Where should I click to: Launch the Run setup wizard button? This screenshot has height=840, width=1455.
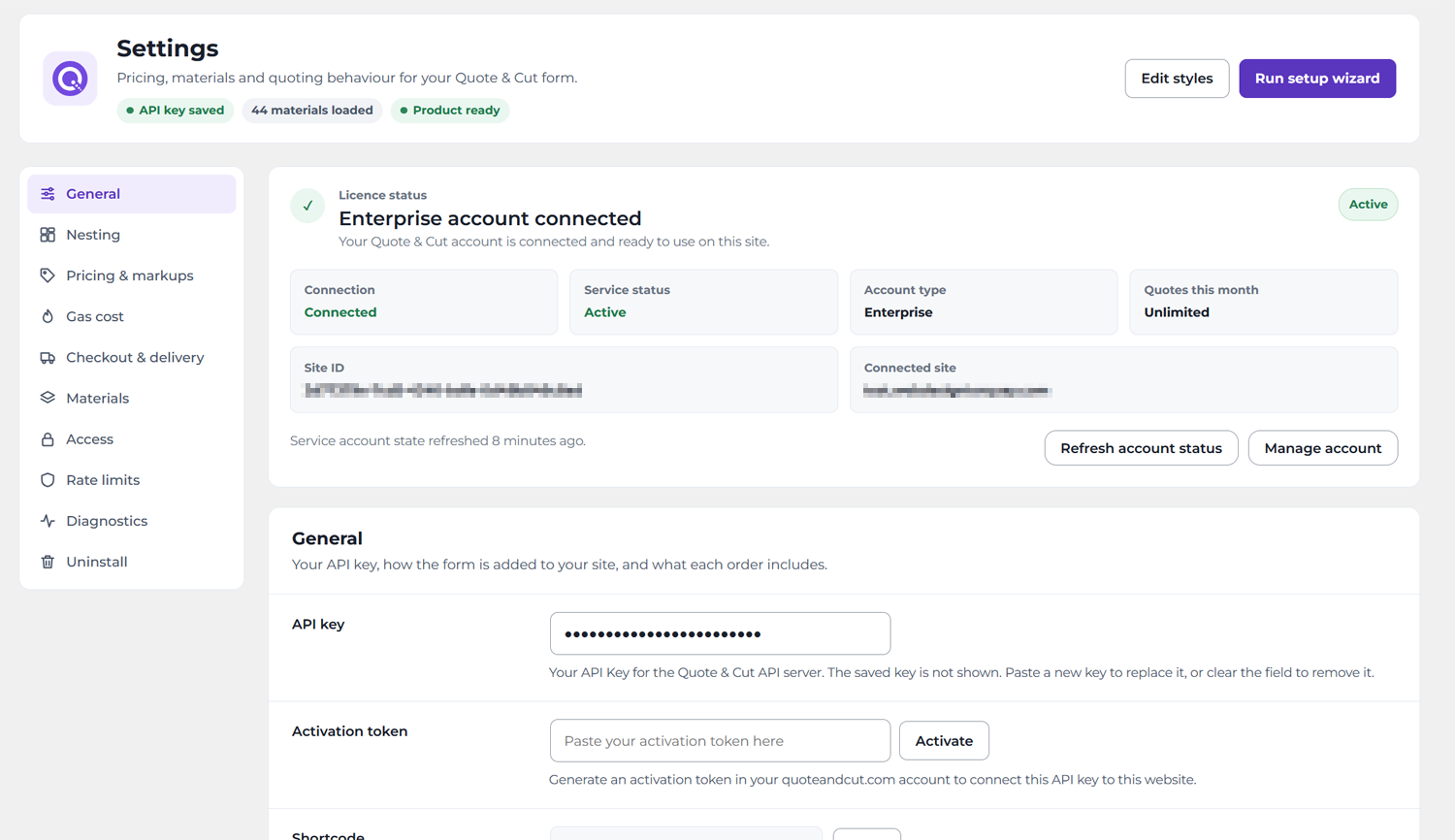click(1317, 79)
